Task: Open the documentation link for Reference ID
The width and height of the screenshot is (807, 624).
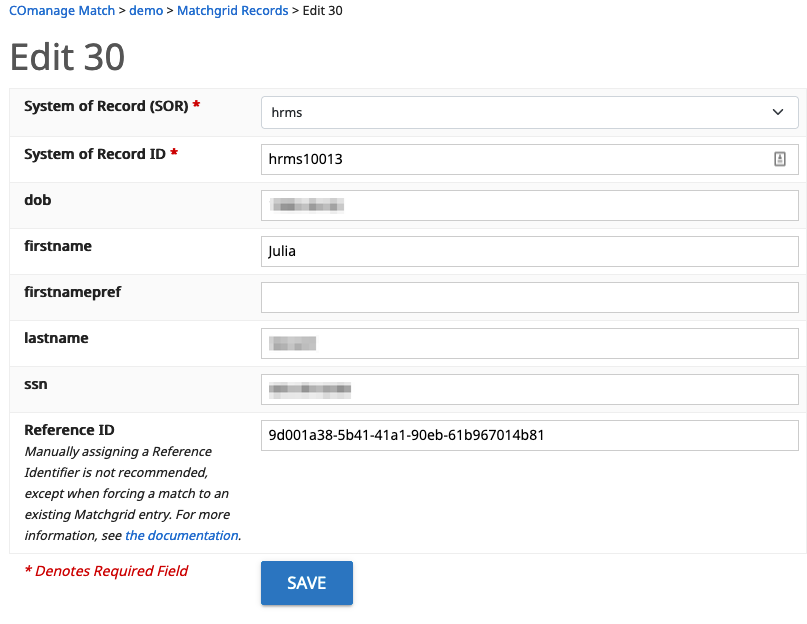Action: (x=181, y=535)
